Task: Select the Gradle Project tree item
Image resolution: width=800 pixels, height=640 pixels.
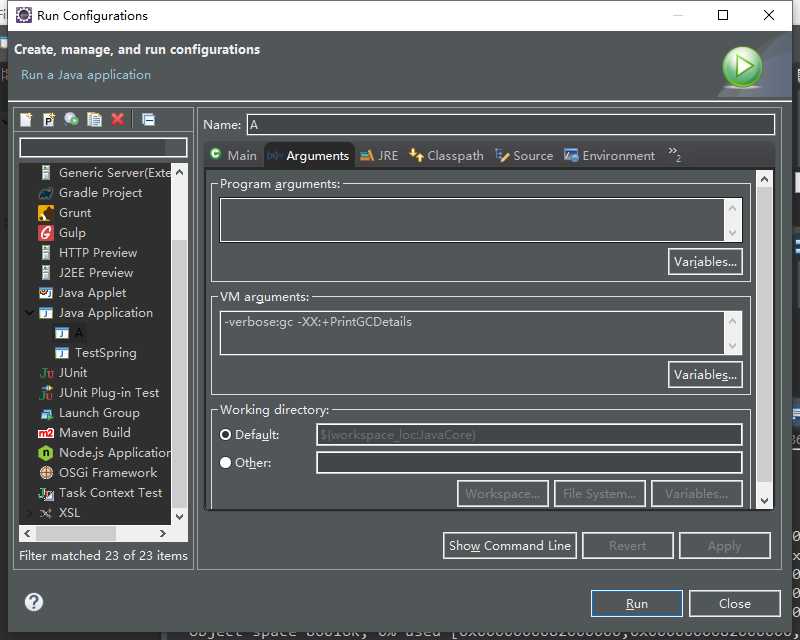Action: [x=101, y=193]
